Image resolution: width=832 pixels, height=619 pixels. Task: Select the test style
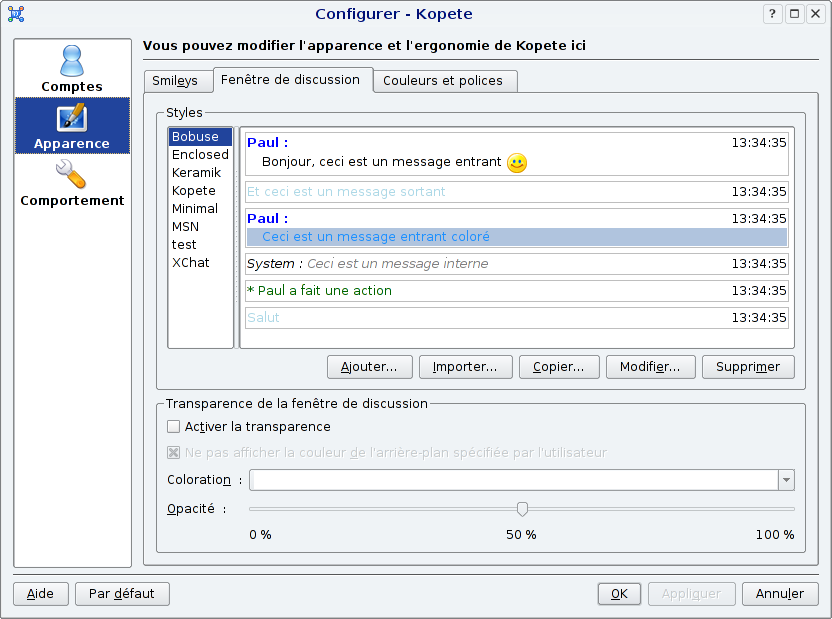[x=201, y=245]
